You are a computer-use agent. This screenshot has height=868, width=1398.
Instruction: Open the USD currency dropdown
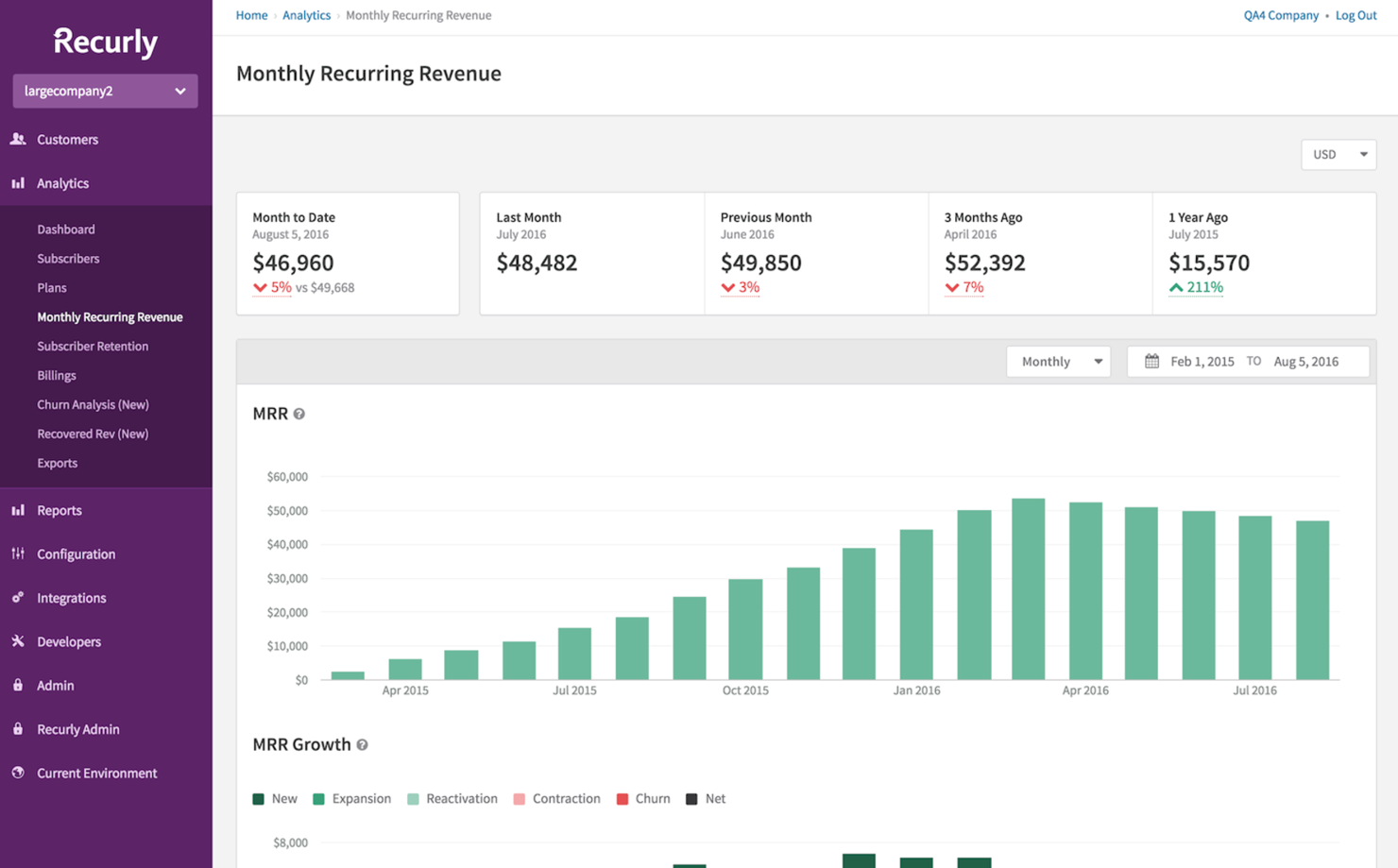tap(1338, 154)
